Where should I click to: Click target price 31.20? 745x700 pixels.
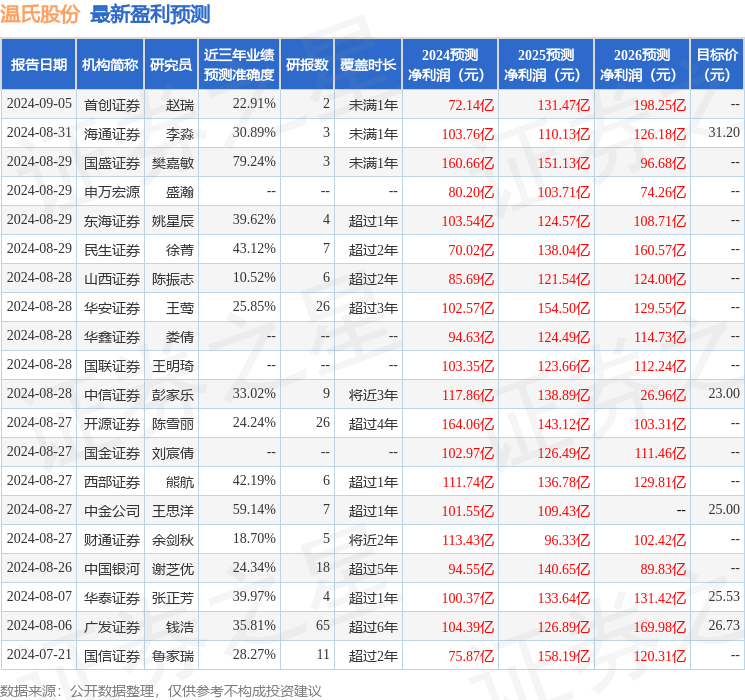click(724, 133)
